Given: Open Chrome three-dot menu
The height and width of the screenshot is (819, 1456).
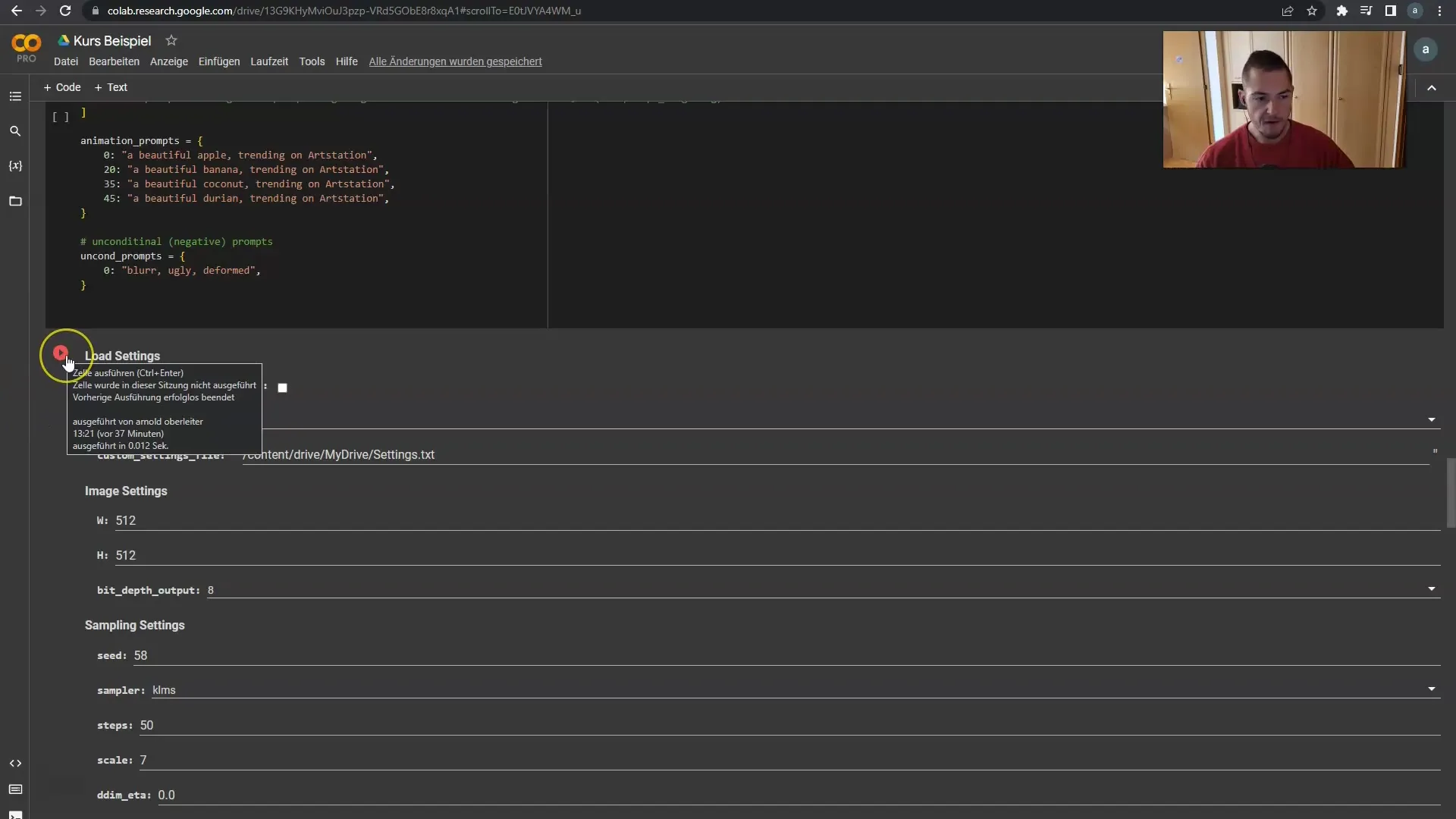Looking at the screenshot, I should pos(1439,11).
